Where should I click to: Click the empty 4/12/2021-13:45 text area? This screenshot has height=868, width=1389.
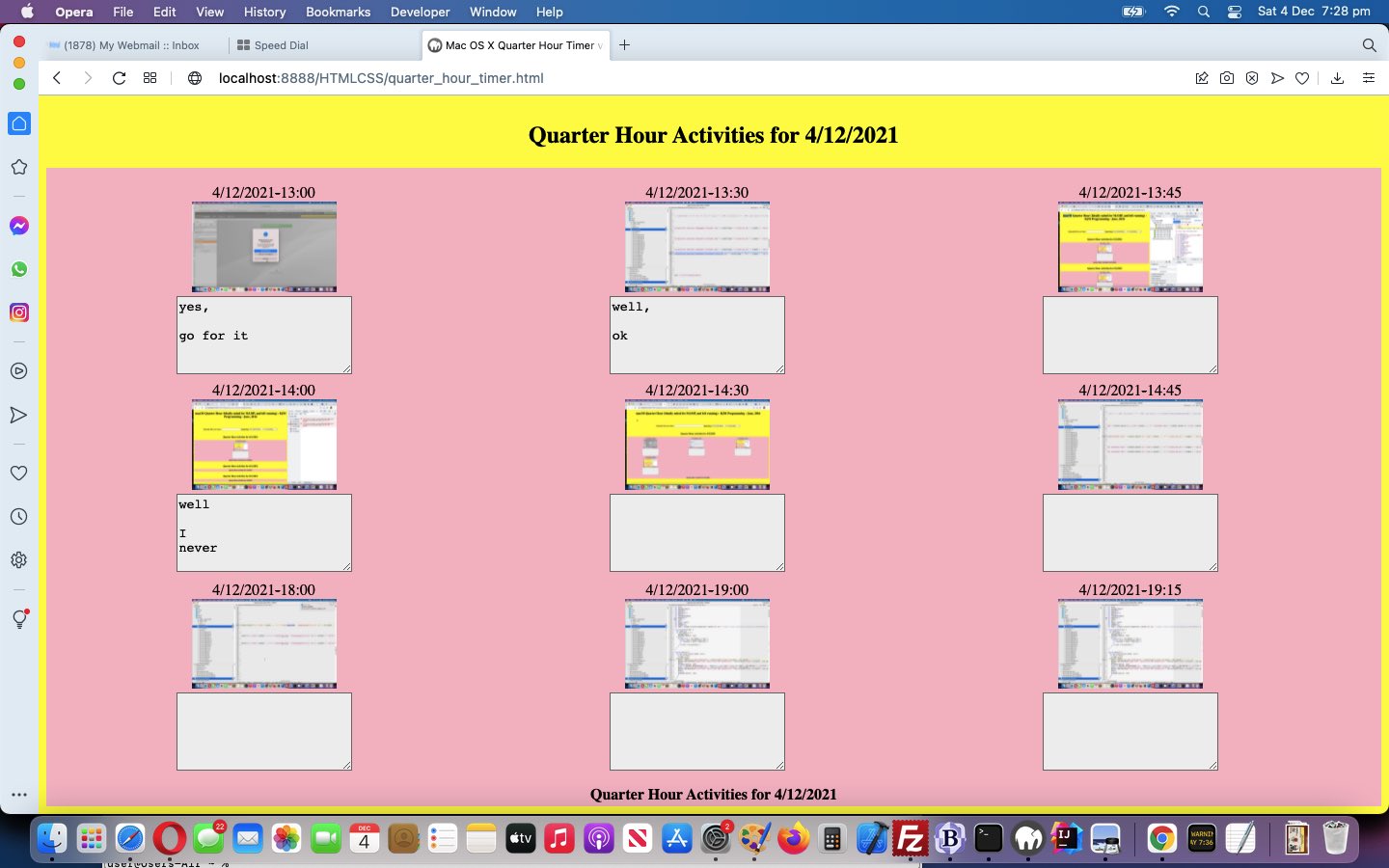[1130, 335]
